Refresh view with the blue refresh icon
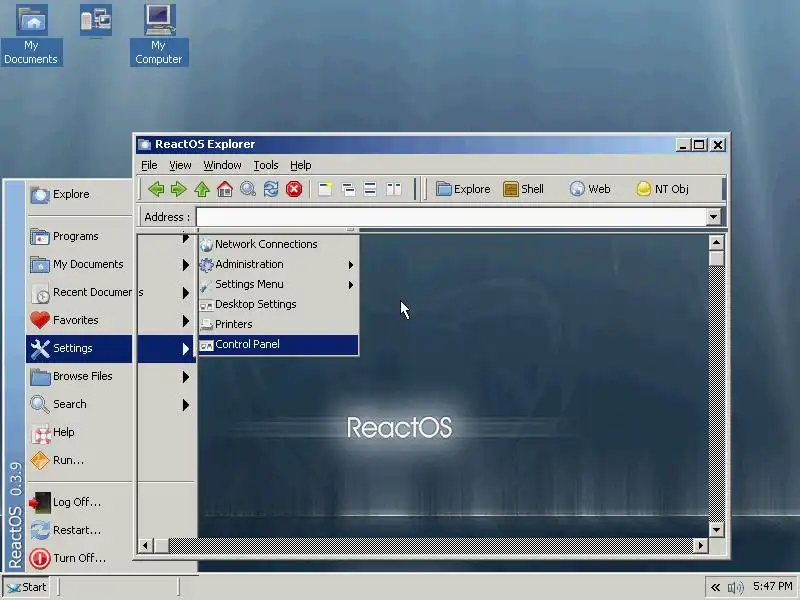The image size is (800, 600). pyautogui.click(x=271, y=189)
